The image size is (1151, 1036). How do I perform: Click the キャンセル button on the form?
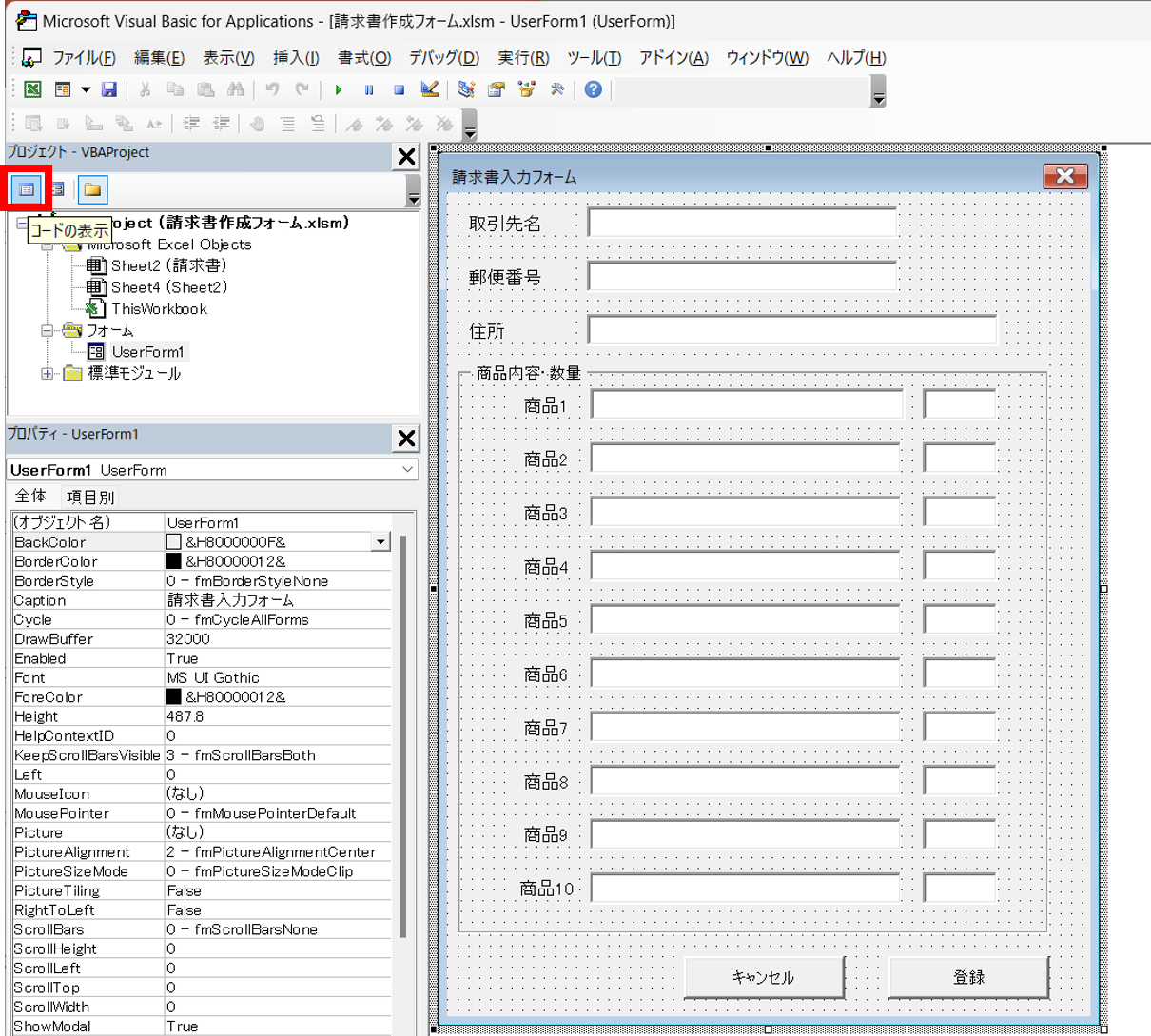point(763,977)
